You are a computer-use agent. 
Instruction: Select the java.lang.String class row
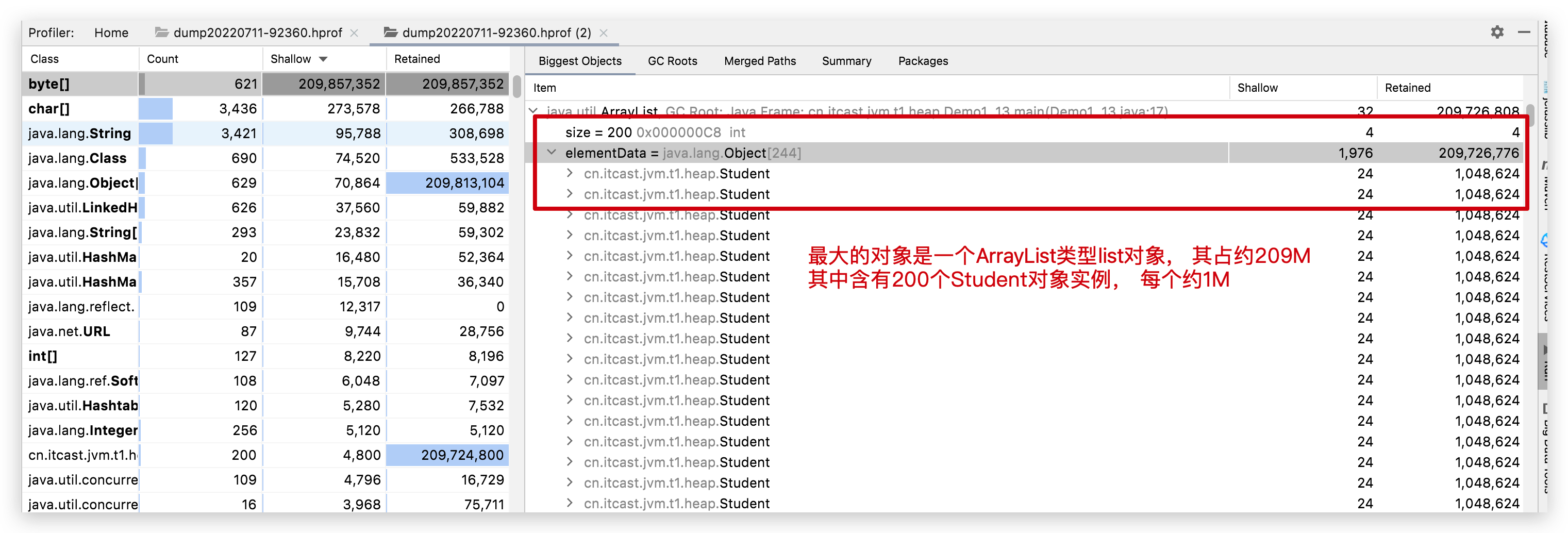(x=79, y=133)
